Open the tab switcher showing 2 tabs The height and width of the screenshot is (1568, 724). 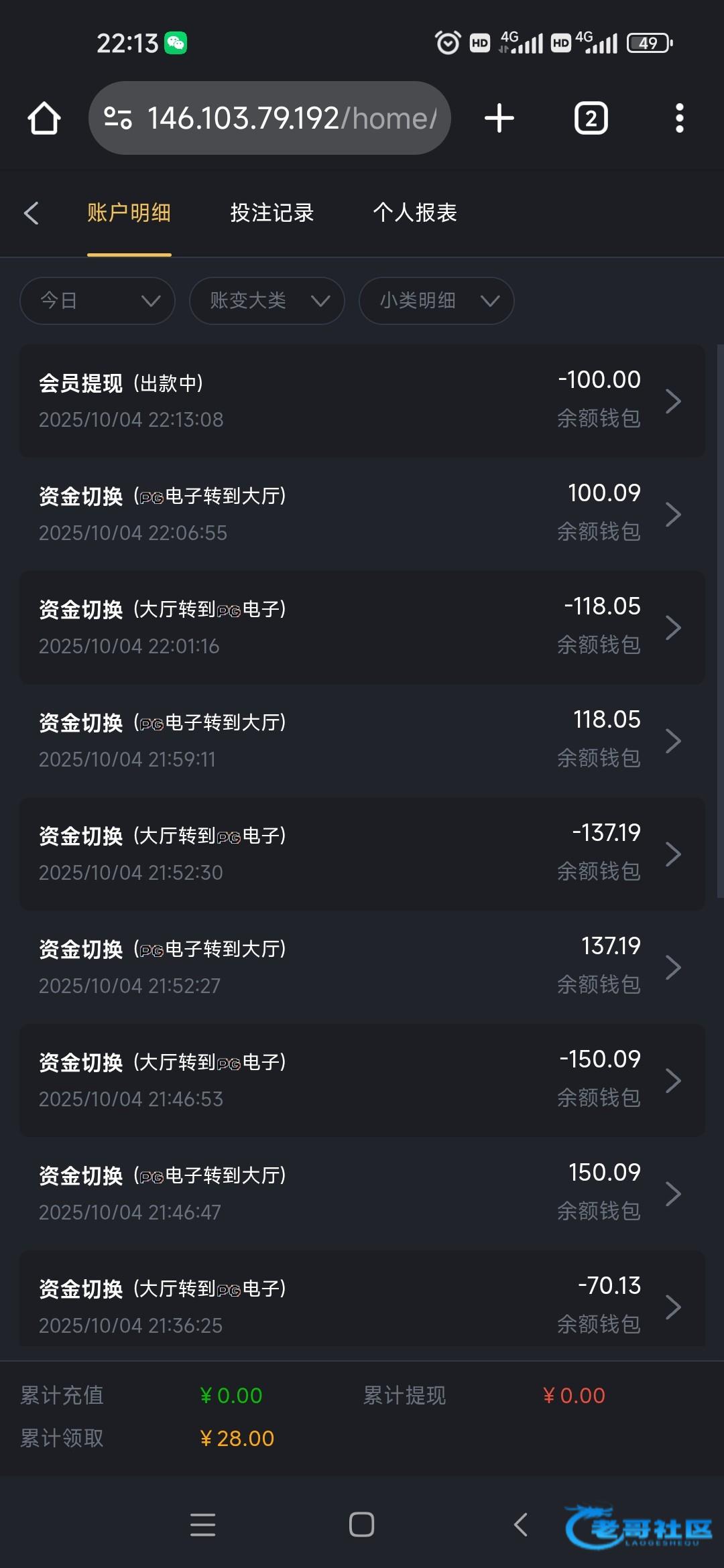[x=591, y=119]
